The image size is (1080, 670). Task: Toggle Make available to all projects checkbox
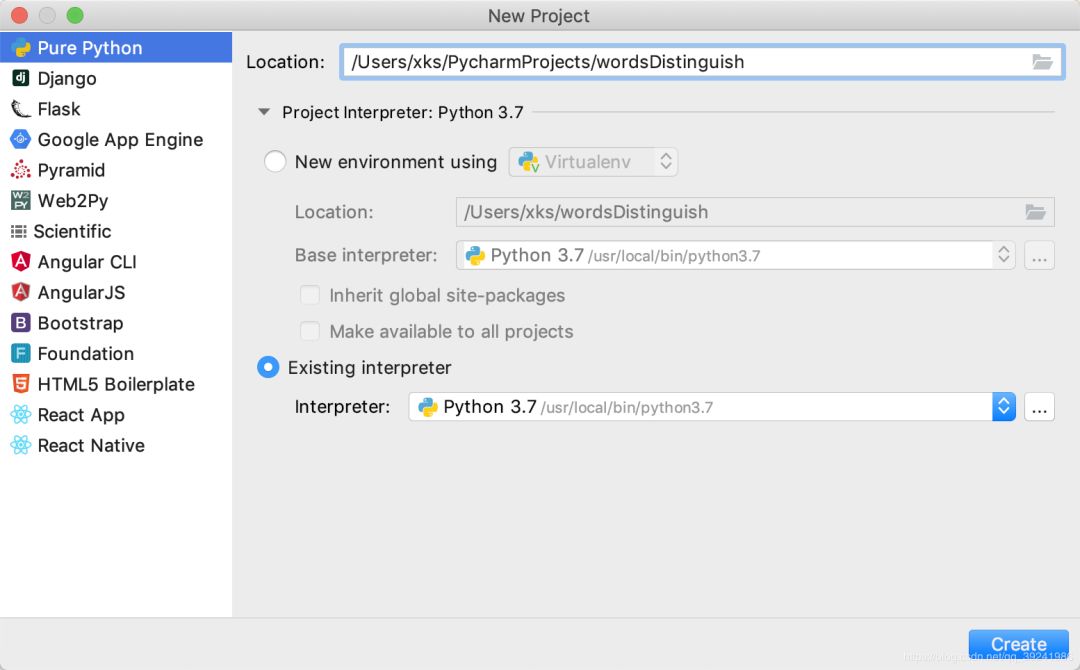[310, 331]
